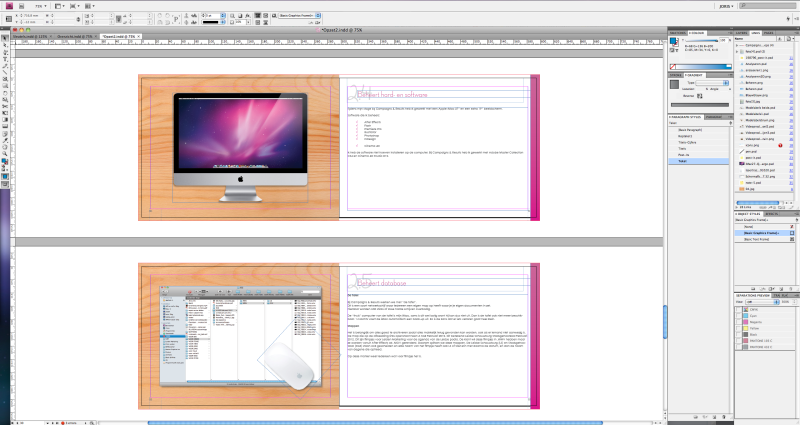
Task: Select the Line tool
Action: pos(5,72)
